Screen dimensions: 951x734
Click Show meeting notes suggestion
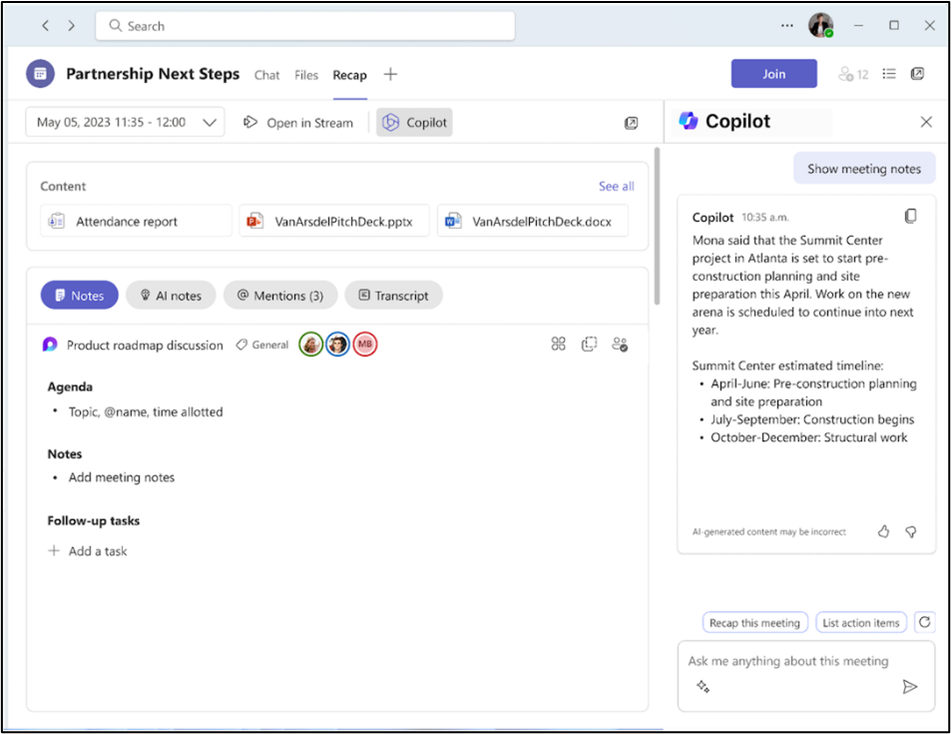pos(864,169)
